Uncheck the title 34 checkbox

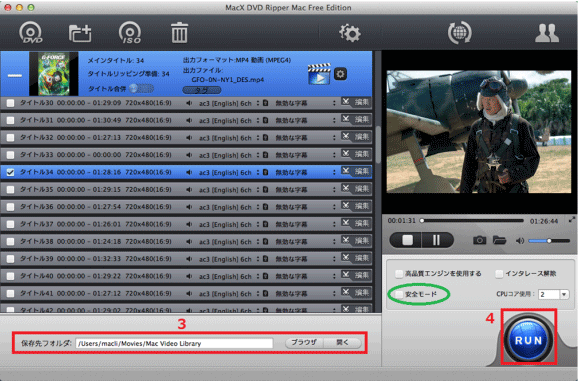coord(10,172)
